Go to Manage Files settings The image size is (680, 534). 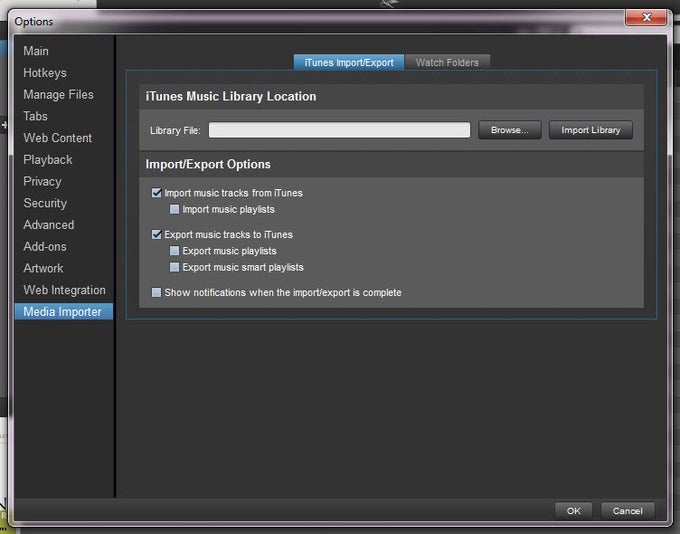(58, 95)
